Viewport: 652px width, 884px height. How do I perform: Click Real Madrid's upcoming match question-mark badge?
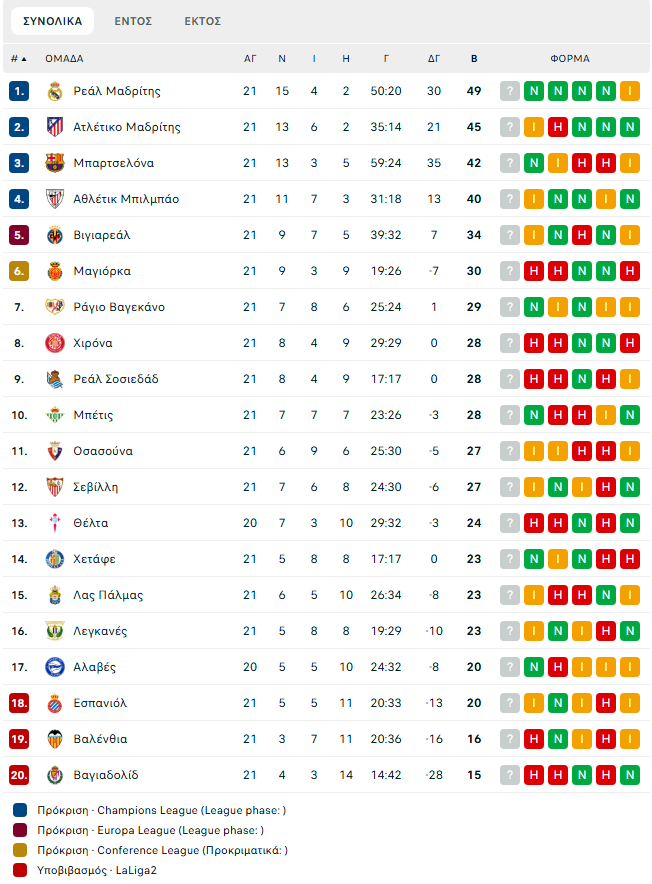click(510, 91)
